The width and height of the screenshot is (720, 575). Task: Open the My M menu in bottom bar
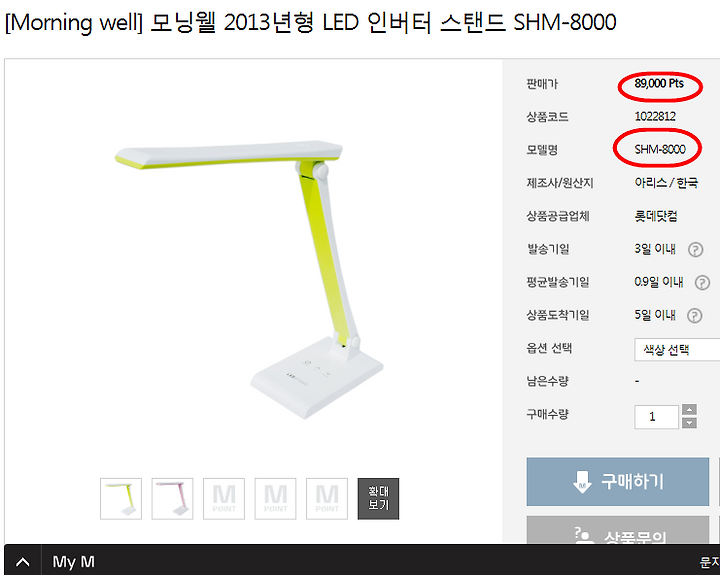tap(73, 562)
